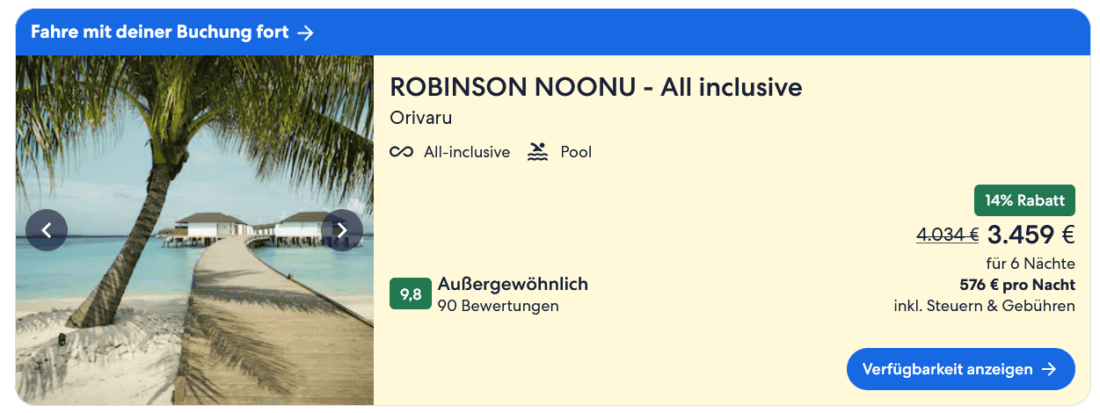This screenshot has height=413, width=1100.
Task: Click the 3.459 € current price
Action: 1030,235
